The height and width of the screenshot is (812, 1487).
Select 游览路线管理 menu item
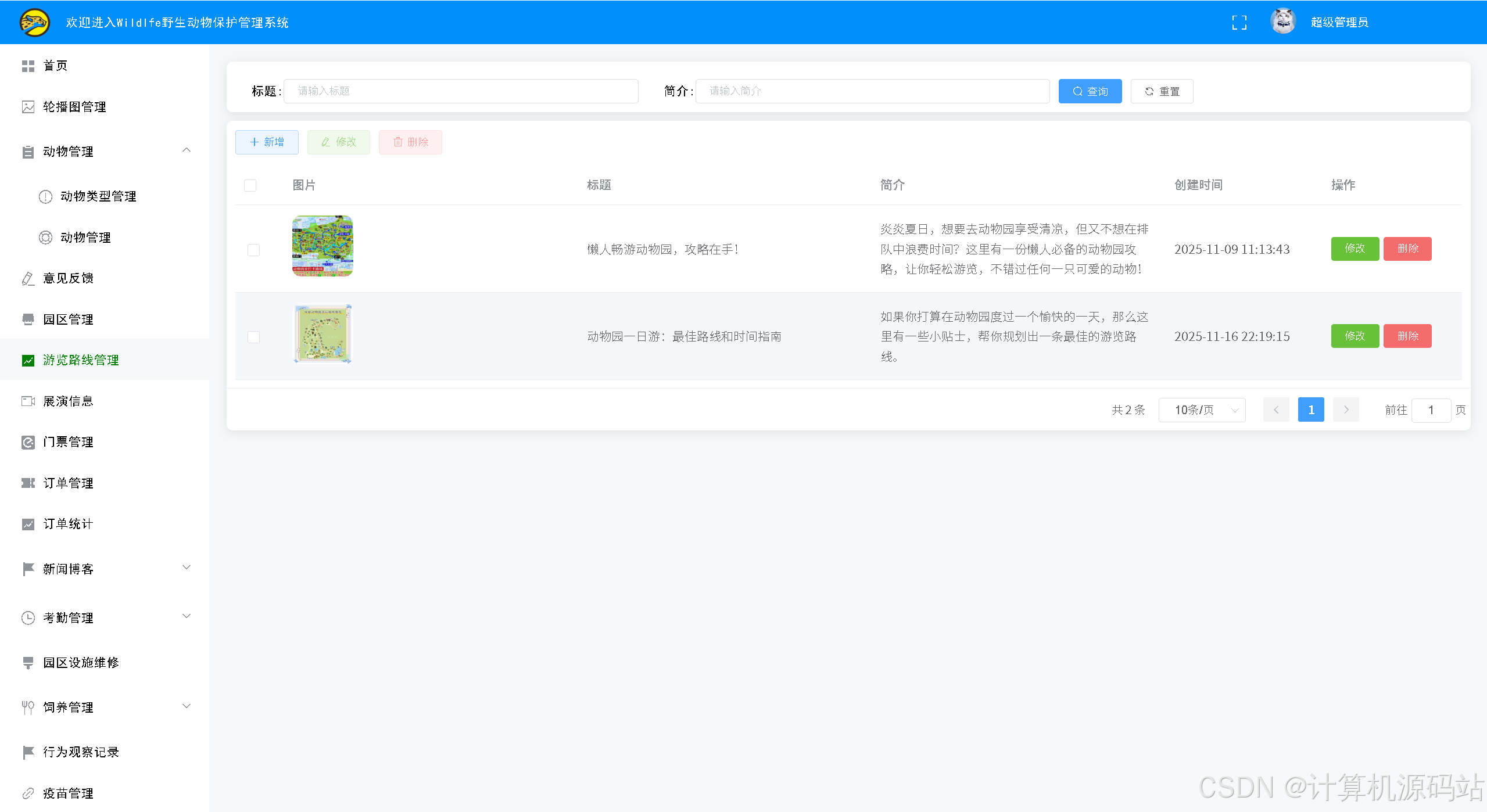coord(105,360)
